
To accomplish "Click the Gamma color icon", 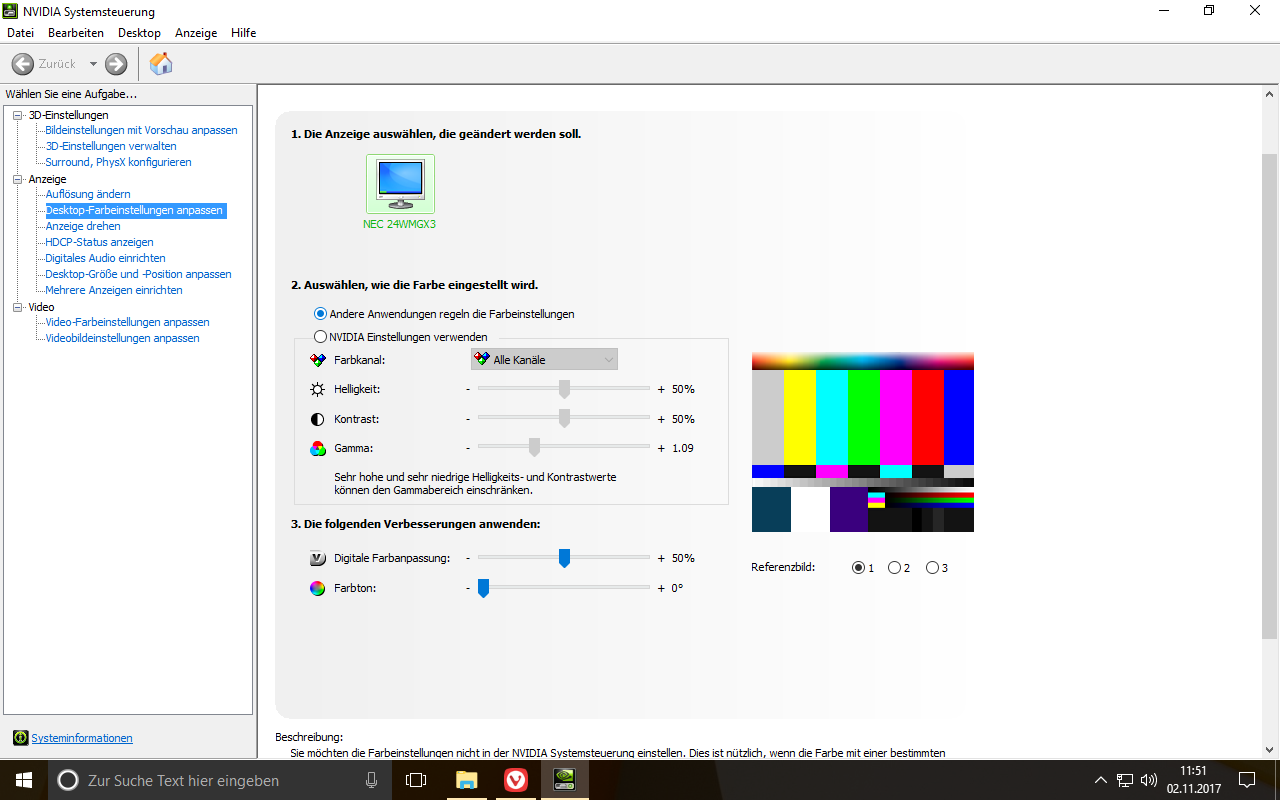I will [x=317, y=448].
